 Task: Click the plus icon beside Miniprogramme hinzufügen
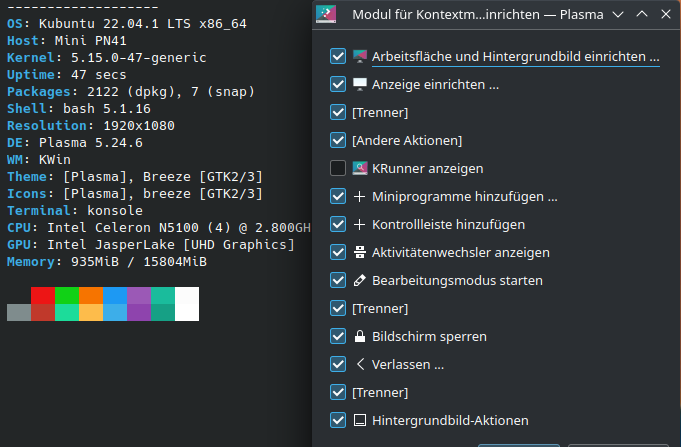click(x=359, y=196)
